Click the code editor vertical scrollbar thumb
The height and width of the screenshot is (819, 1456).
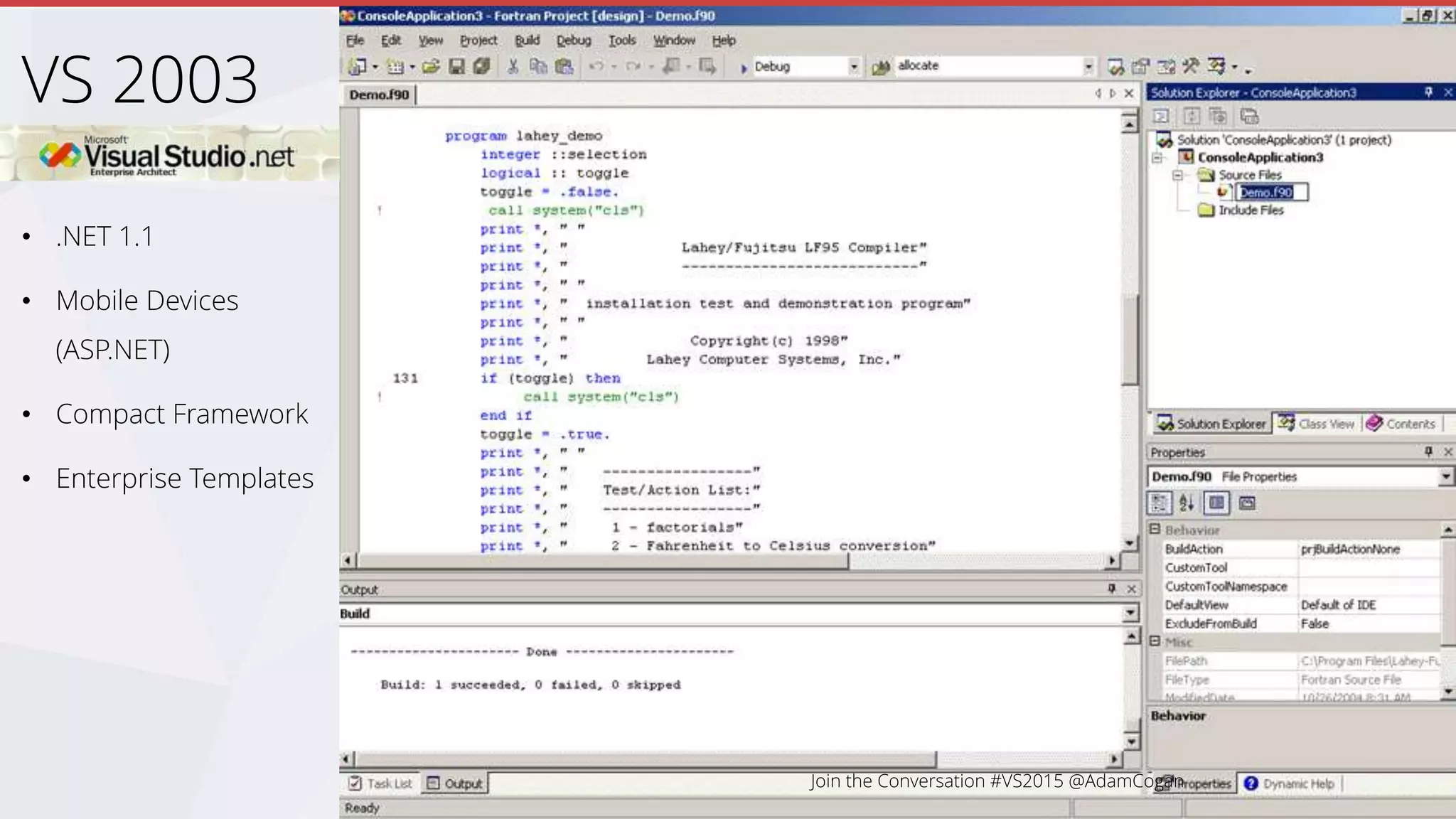[x=1130, y=341]
